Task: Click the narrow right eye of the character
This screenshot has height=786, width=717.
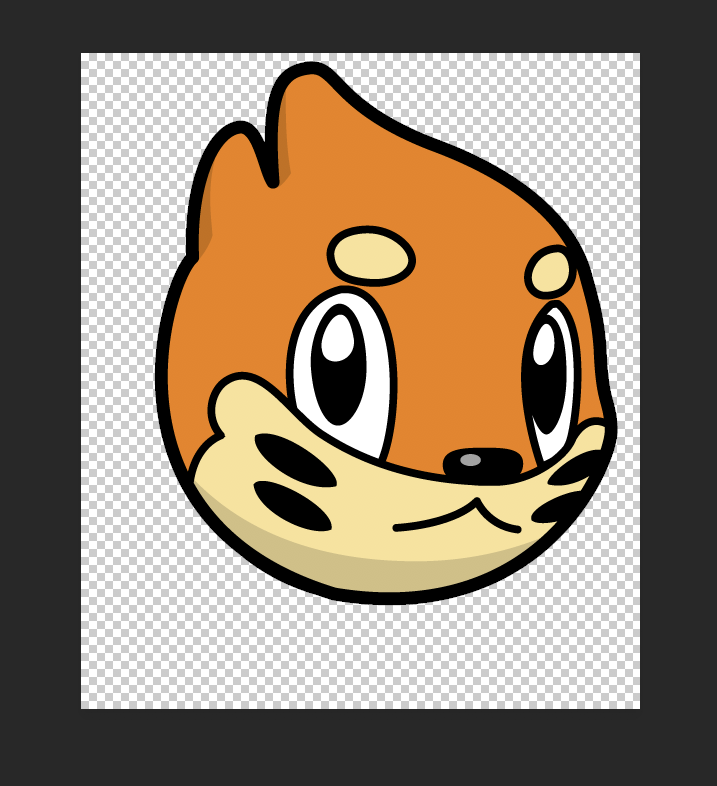Action: tap(550, 381)
